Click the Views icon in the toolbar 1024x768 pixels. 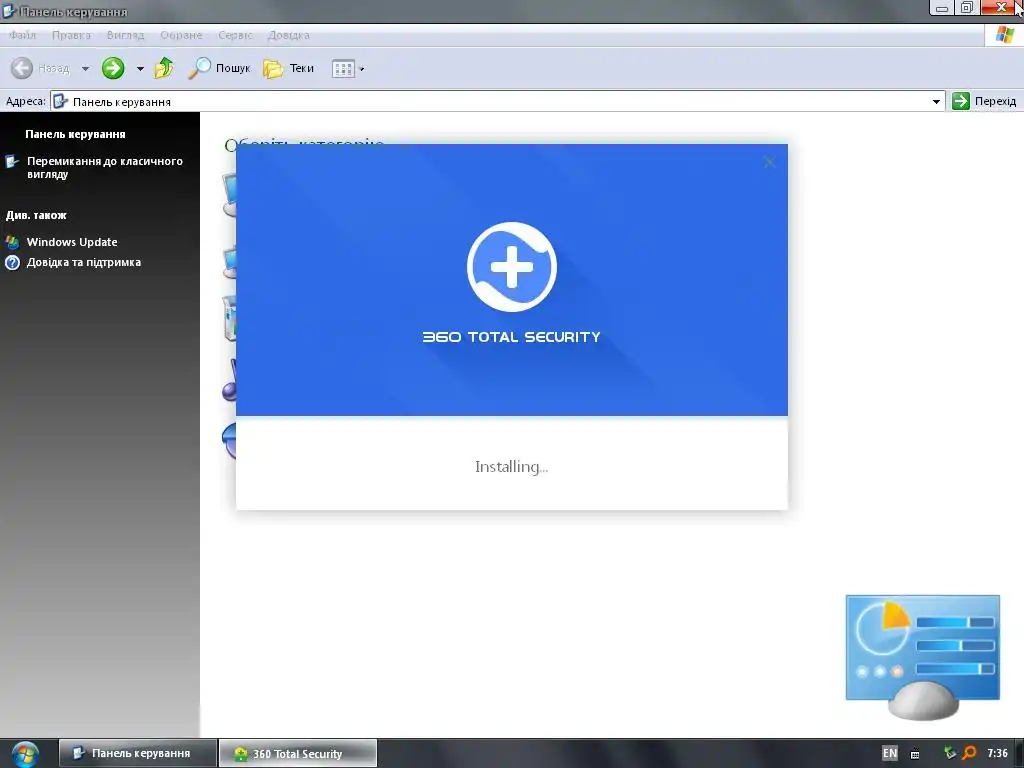343,69
